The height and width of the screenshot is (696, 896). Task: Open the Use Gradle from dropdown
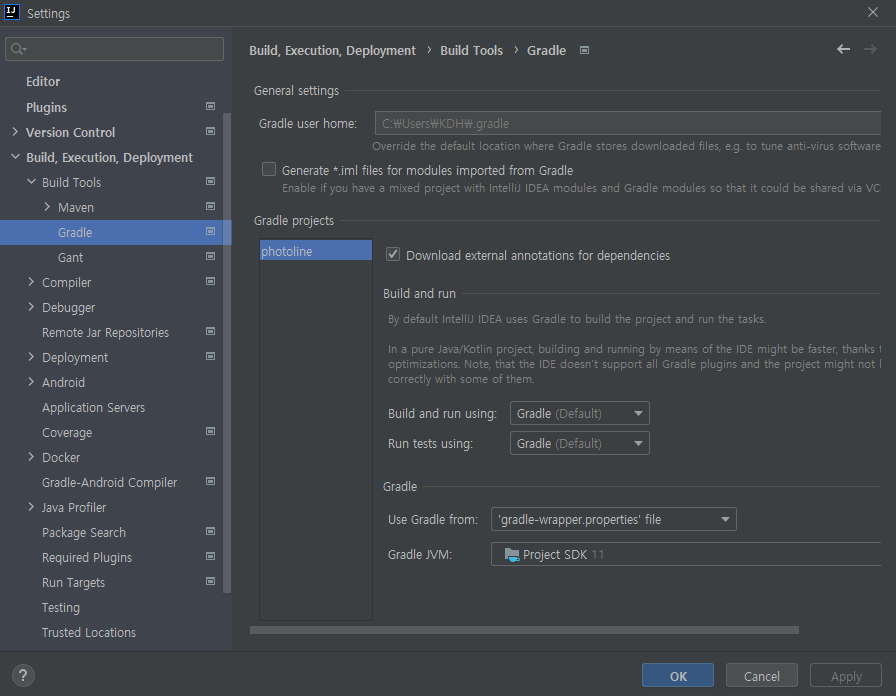(614, 519)
